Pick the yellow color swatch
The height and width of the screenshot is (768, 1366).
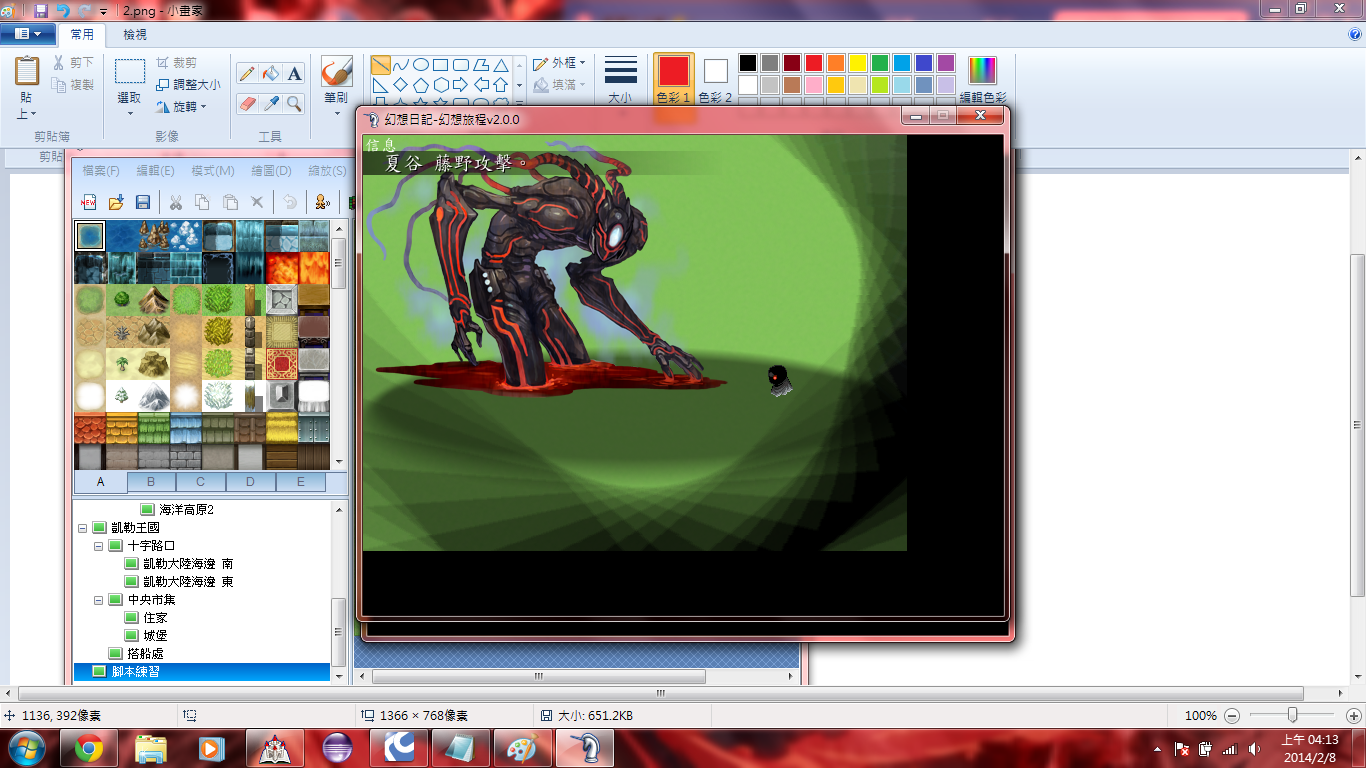(858, 63)
